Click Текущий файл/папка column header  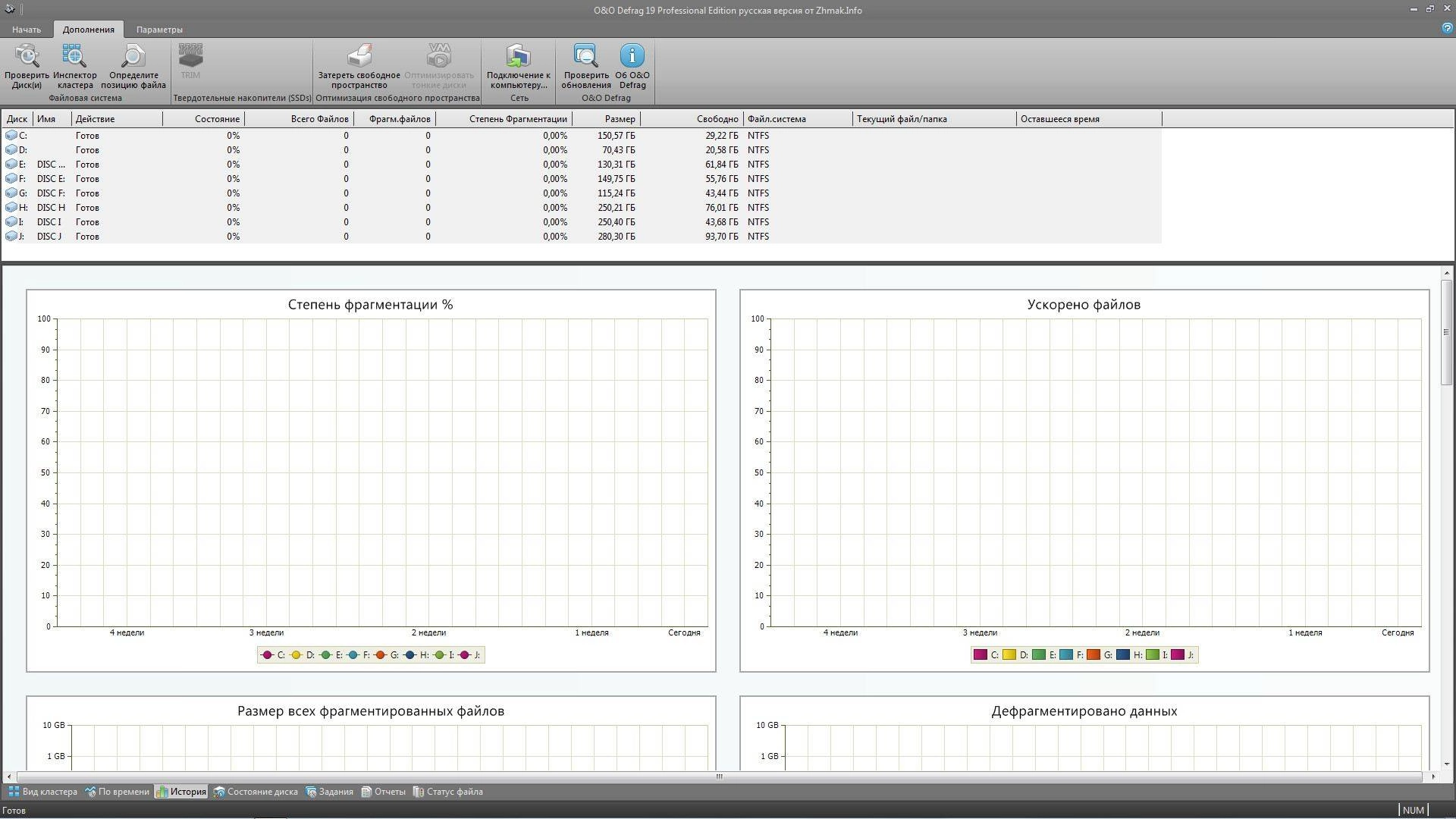pos(935,119)
